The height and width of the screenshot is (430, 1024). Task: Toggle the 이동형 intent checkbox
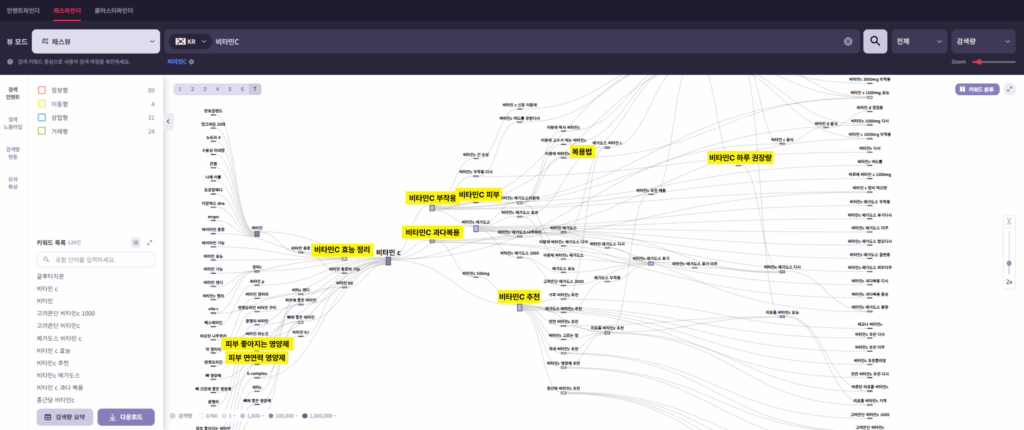tap(42, 103)
